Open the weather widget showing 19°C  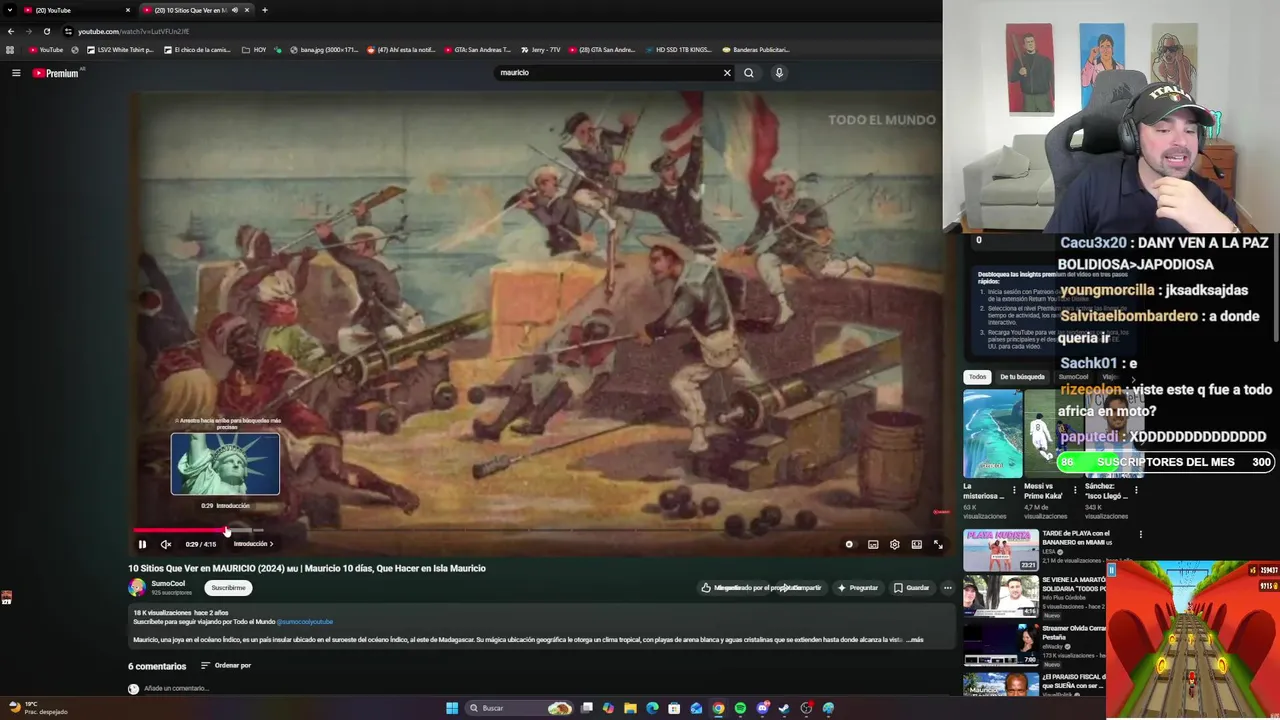38,708
